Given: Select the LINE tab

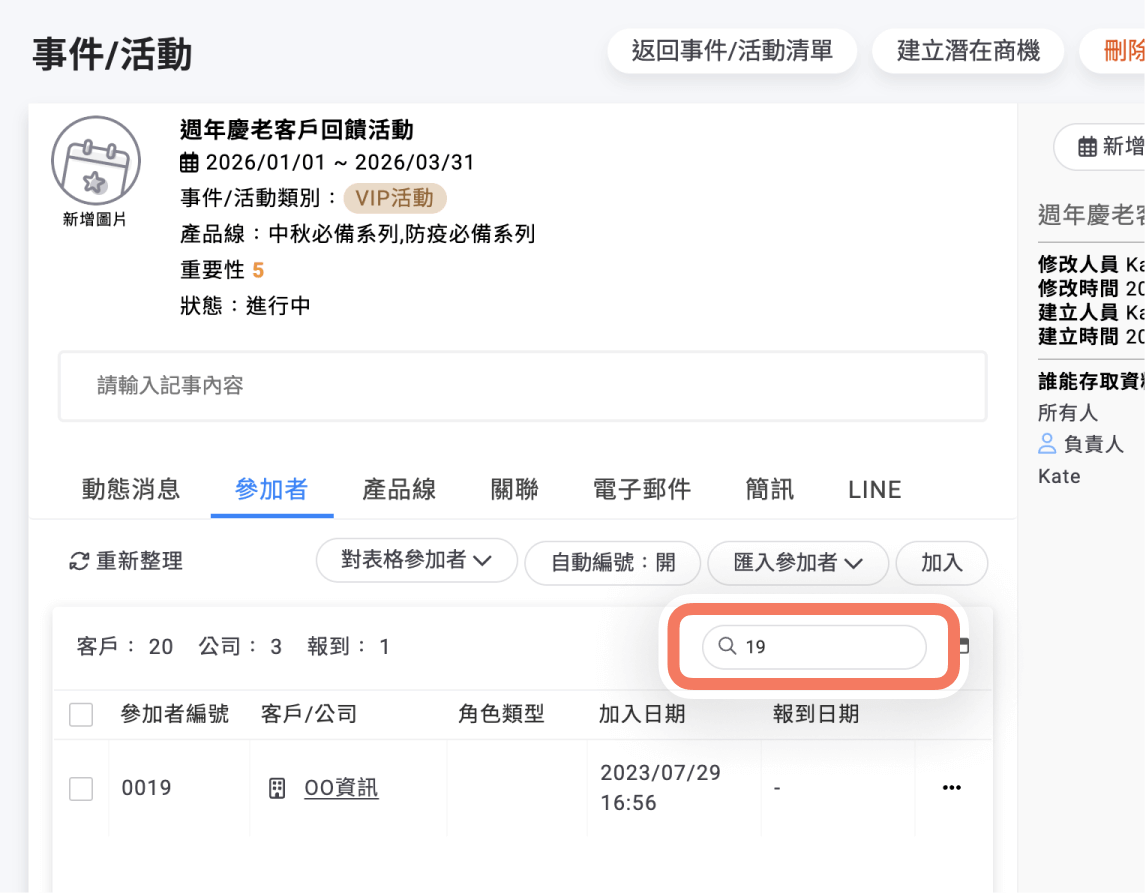Looking at the screenshot, I should 873,490.
